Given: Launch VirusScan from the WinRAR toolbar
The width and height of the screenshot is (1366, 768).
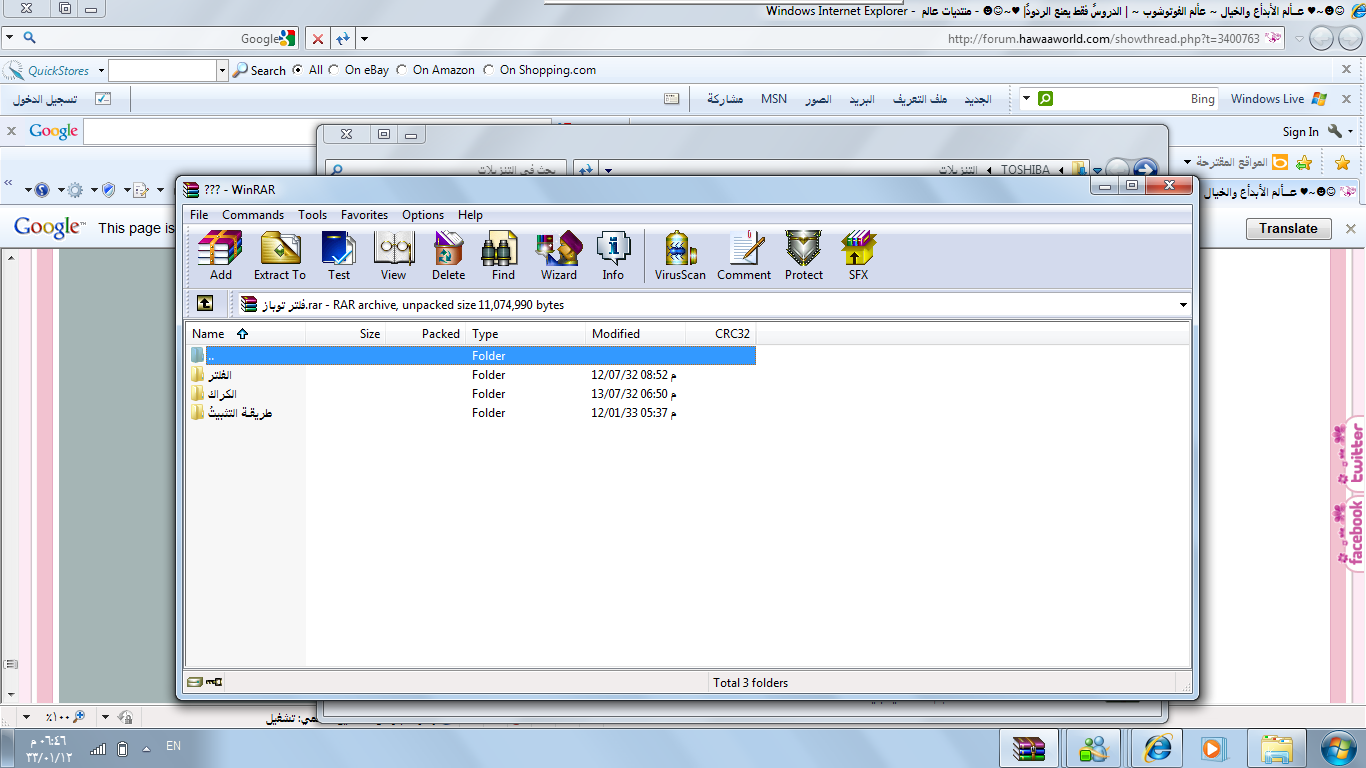Looking at the screenshot, I should 680,255.
